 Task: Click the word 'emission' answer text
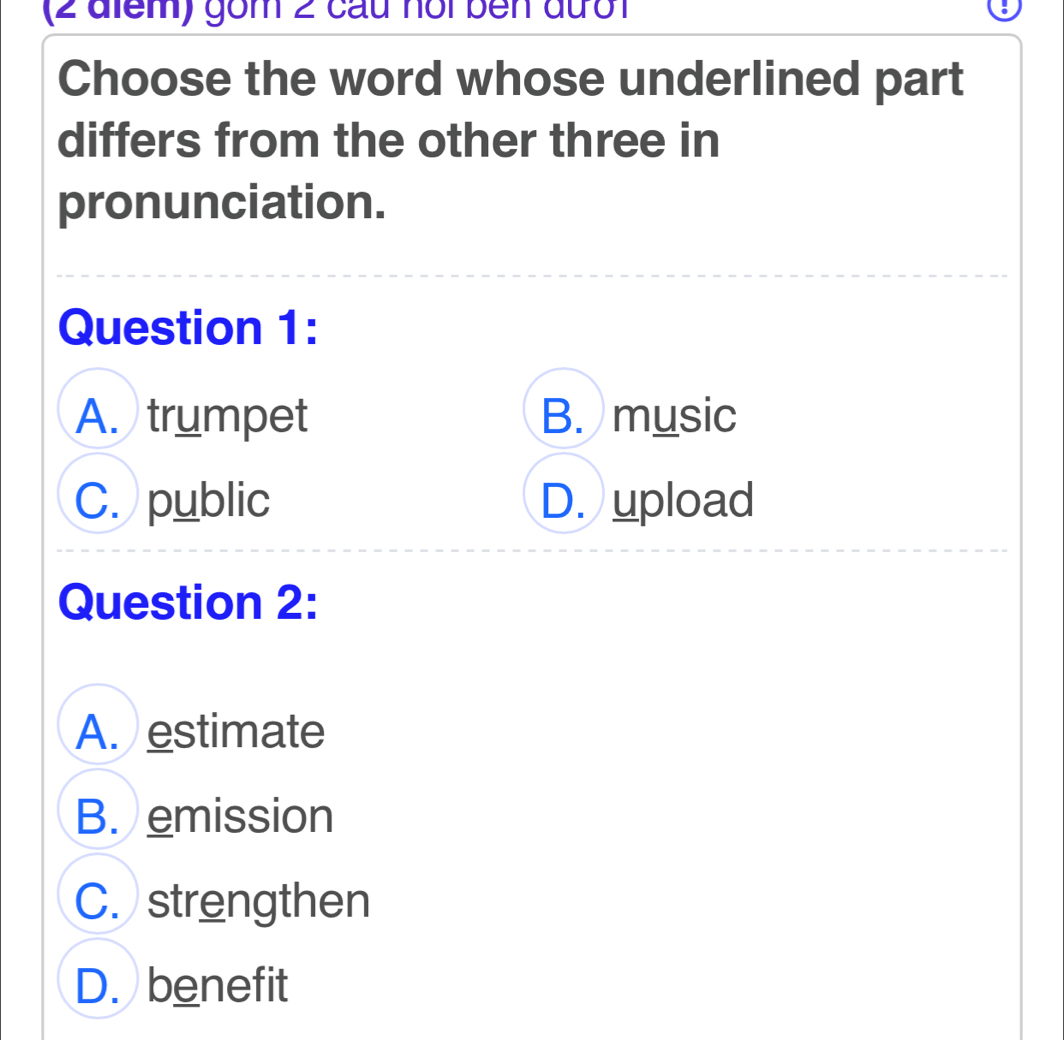(241, 816)
